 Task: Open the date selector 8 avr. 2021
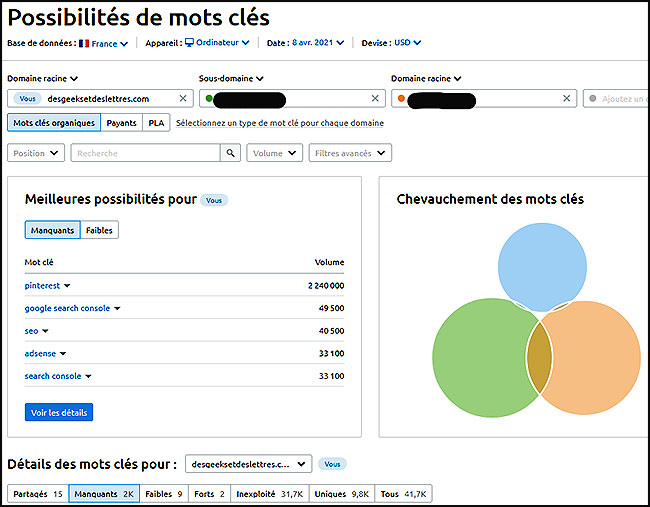(318, 43)
